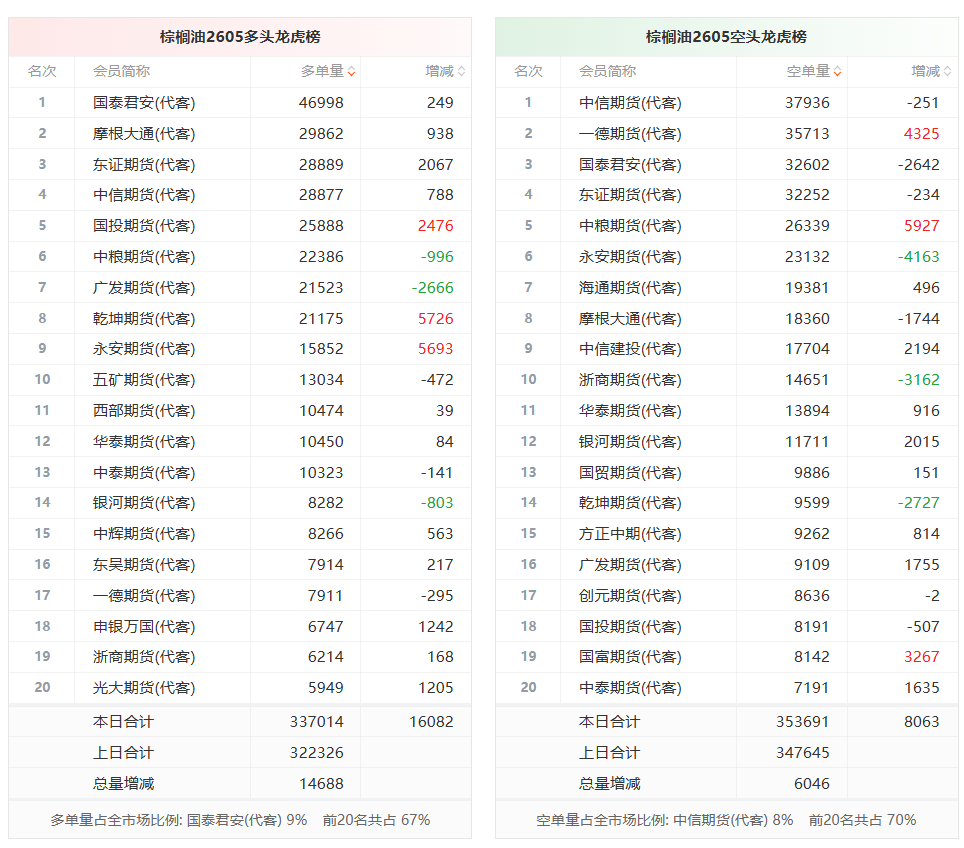Select the 棕榈油2605多头龙虎榜 title
The width and height of the screenshot is (964, 848).
240,37
